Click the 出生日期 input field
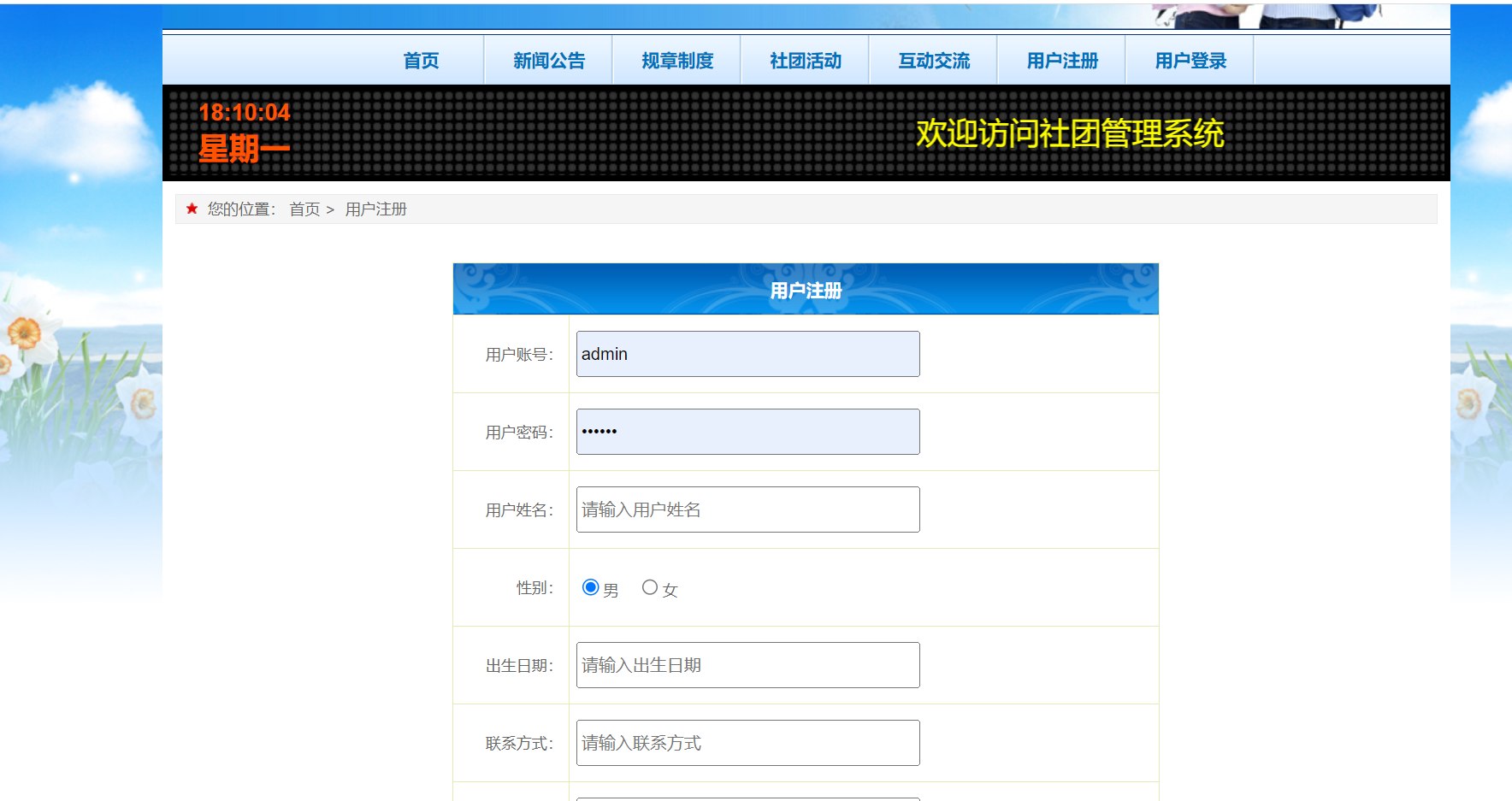1512x801 pixels. click(x=748, y=665)
